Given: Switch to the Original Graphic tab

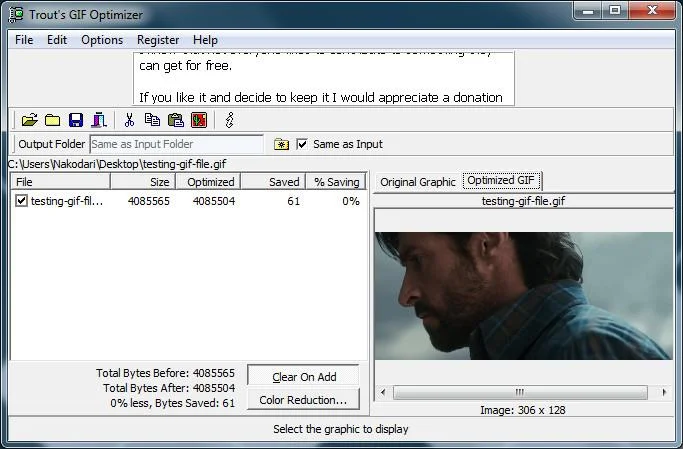Looking at the screenshot, I should click(x=418, y=182).
